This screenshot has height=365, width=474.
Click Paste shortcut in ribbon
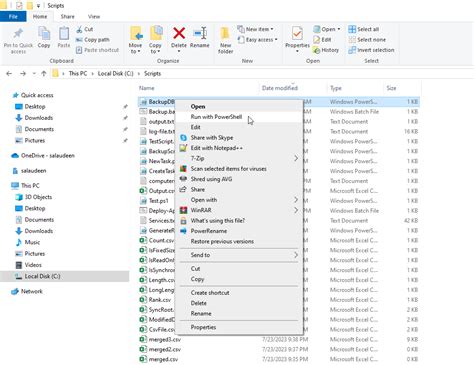tap(97, 50)
